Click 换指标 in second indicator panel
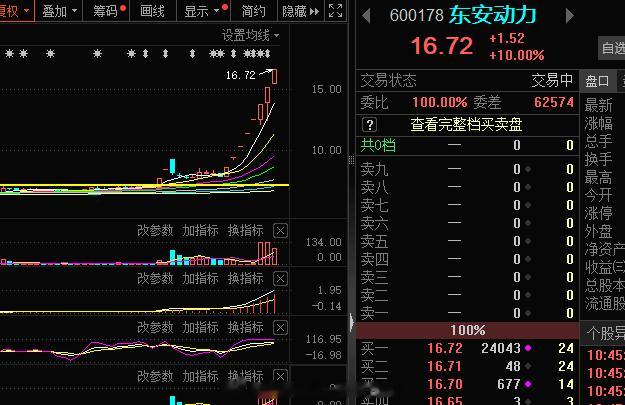 click(246, 278)
